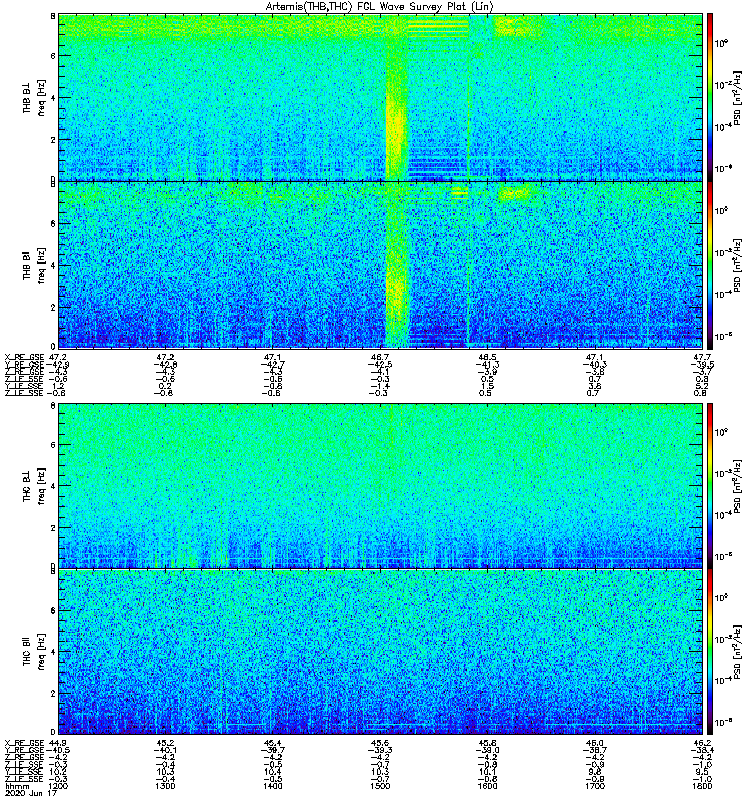
Task: Click the time label '1600' on the bottom axis
Action: 487,786
